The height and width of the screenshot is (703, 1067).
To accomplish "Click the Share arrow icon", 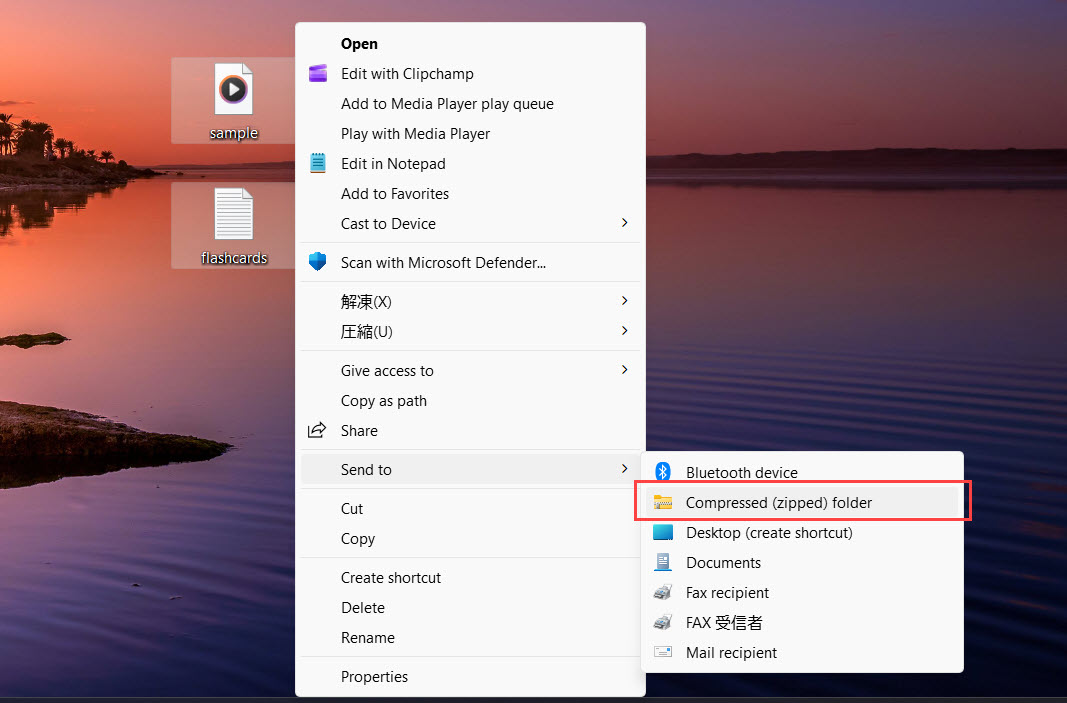I will (317, 430).
